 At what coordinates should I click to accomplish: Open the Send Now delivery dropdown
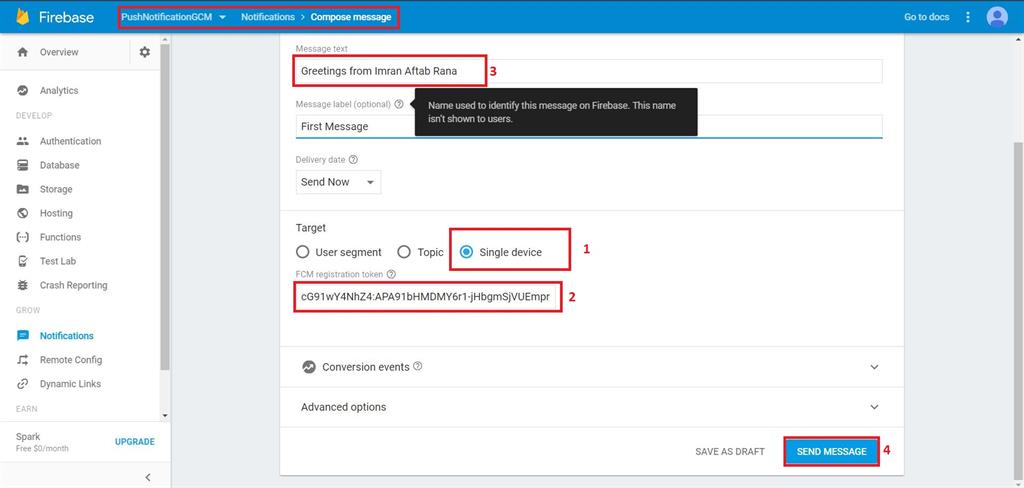[338, 182]
